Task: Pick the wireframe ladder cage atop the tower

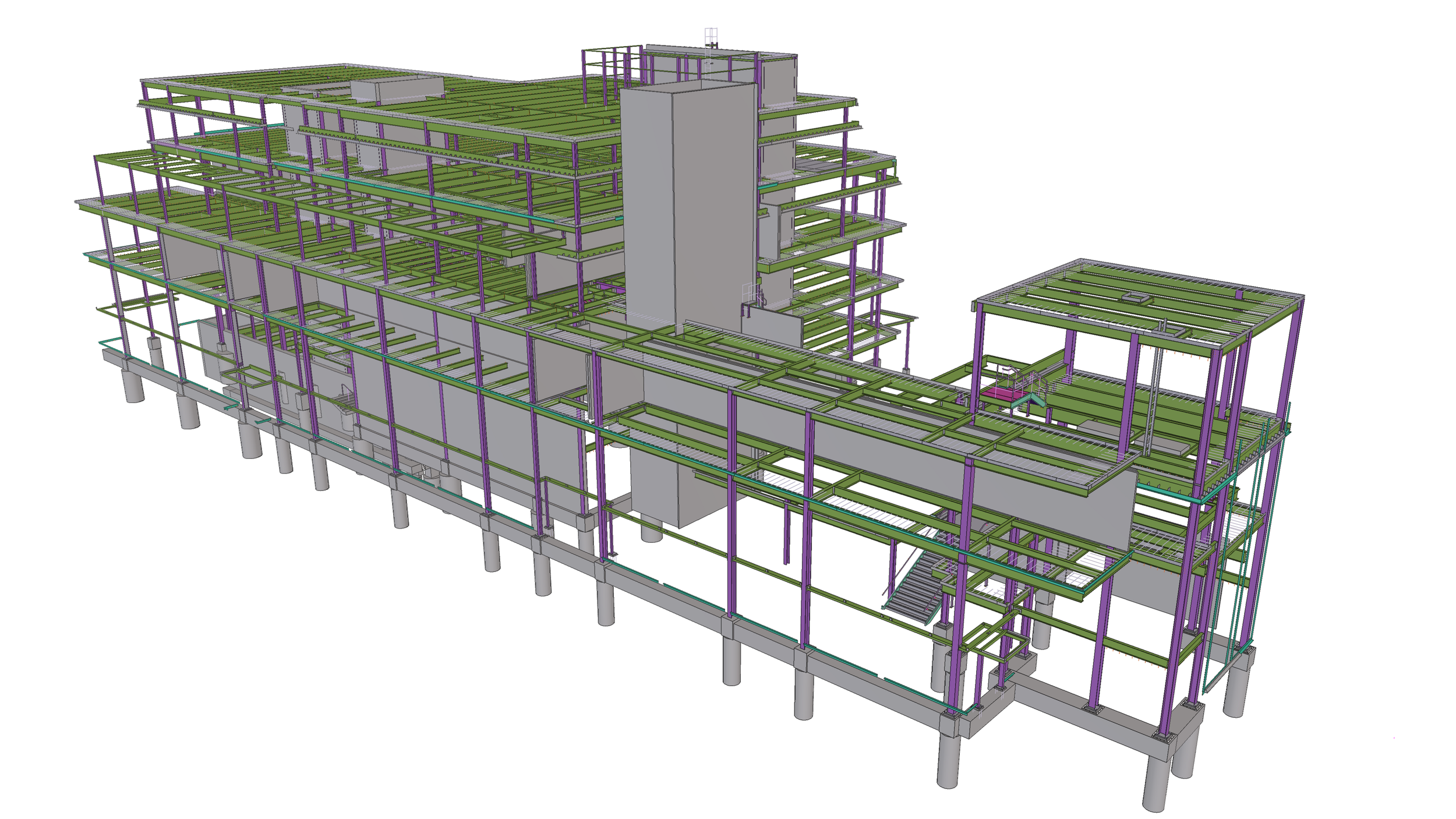Action: coord(711,37)
